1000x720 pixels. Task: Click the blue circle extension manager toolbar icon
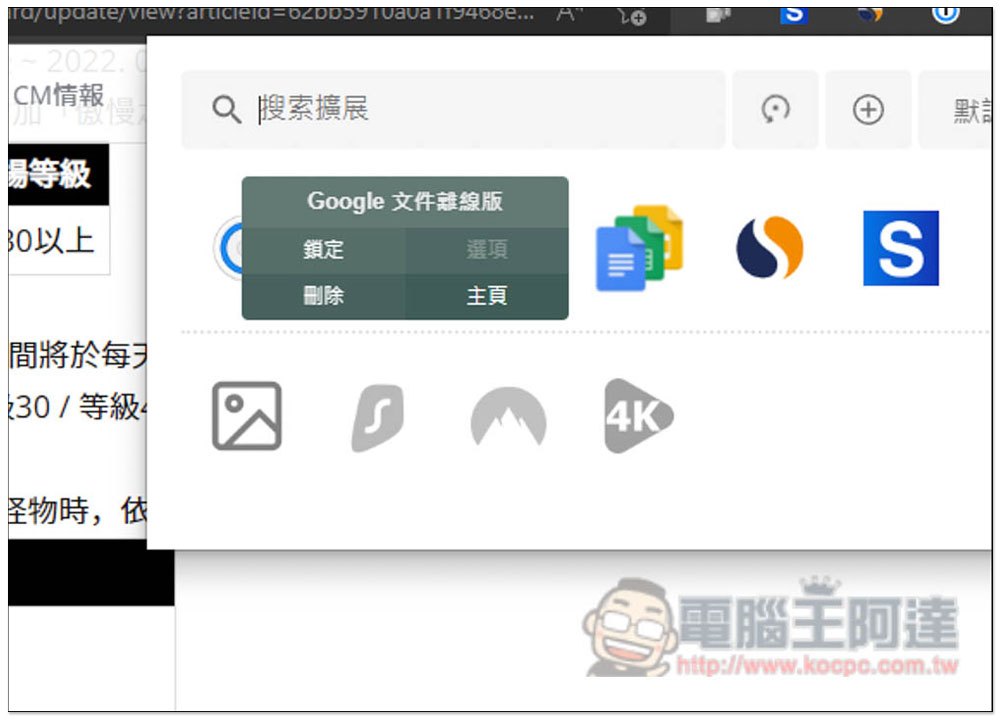point(945,14)
